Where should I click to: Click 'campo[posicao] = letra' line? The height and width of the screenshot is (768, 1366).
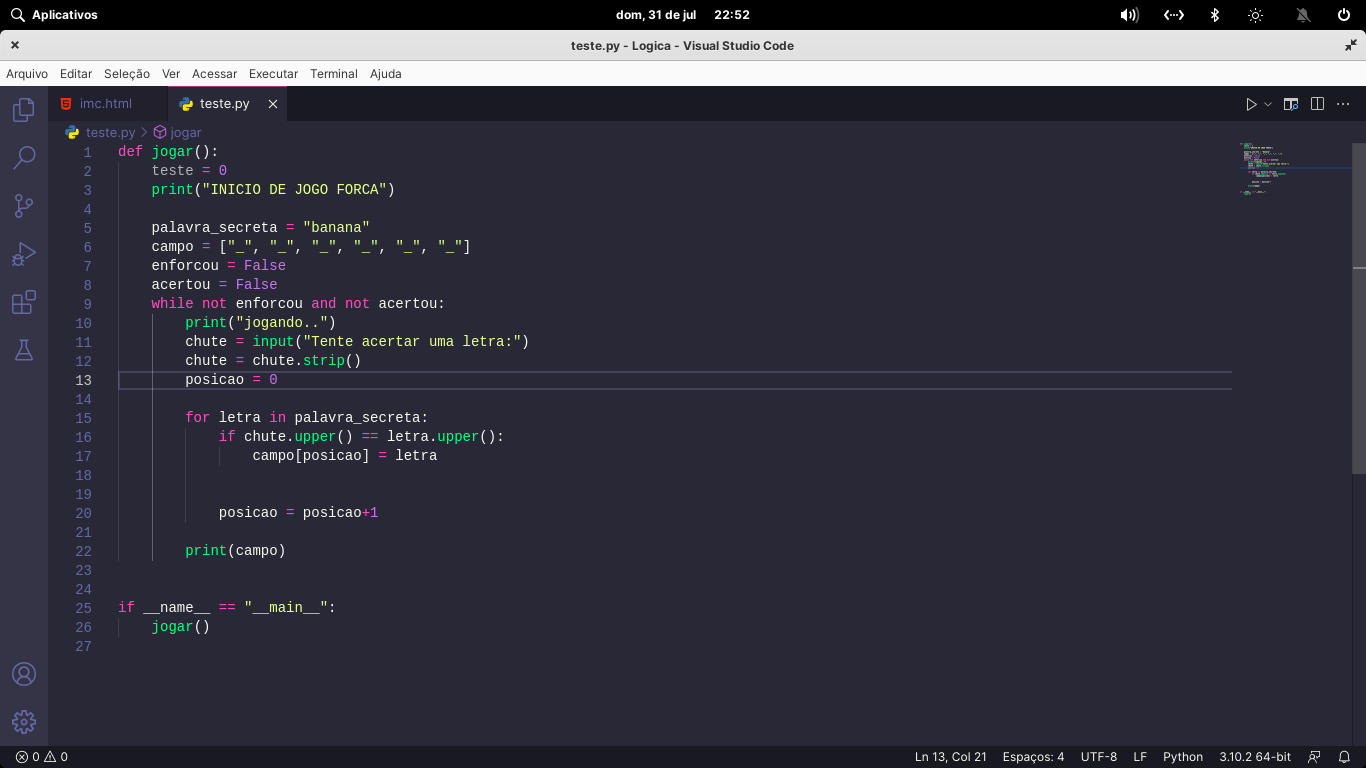pos(345,456)
